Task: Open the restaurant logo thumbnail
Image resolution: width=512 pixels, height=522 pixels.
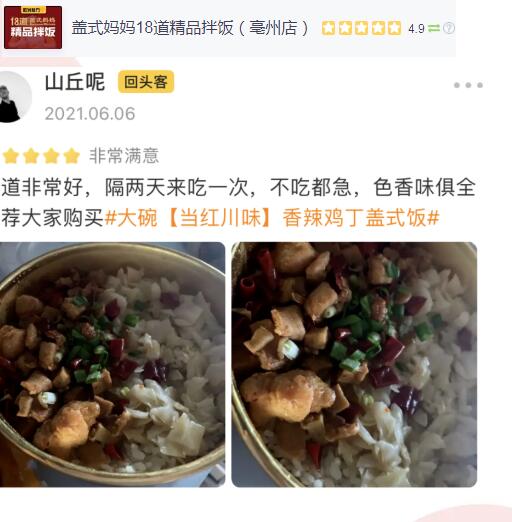Action: [x=33, y=27]
